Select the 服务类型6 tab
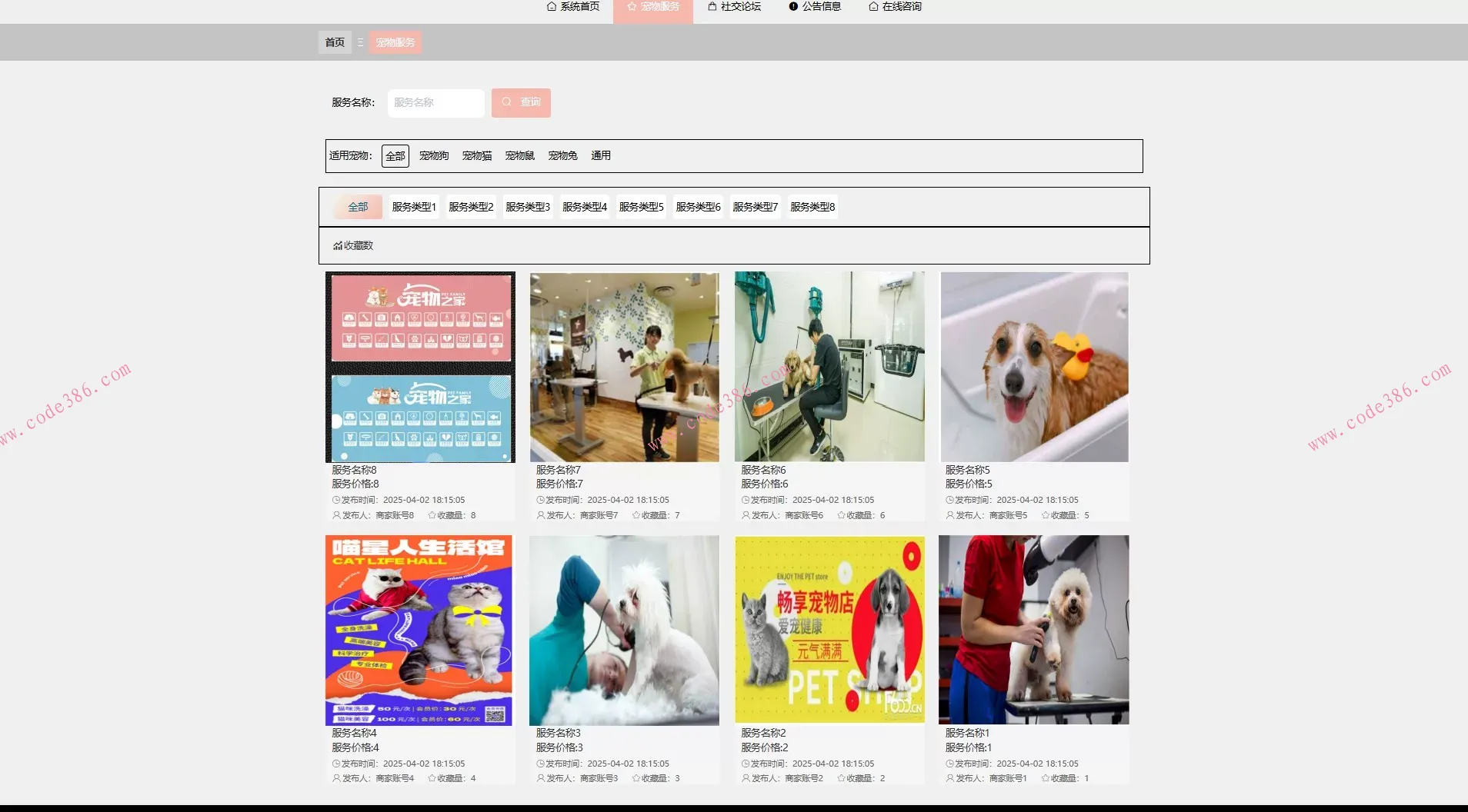1468x812 pixels. [x=699, y=207]
